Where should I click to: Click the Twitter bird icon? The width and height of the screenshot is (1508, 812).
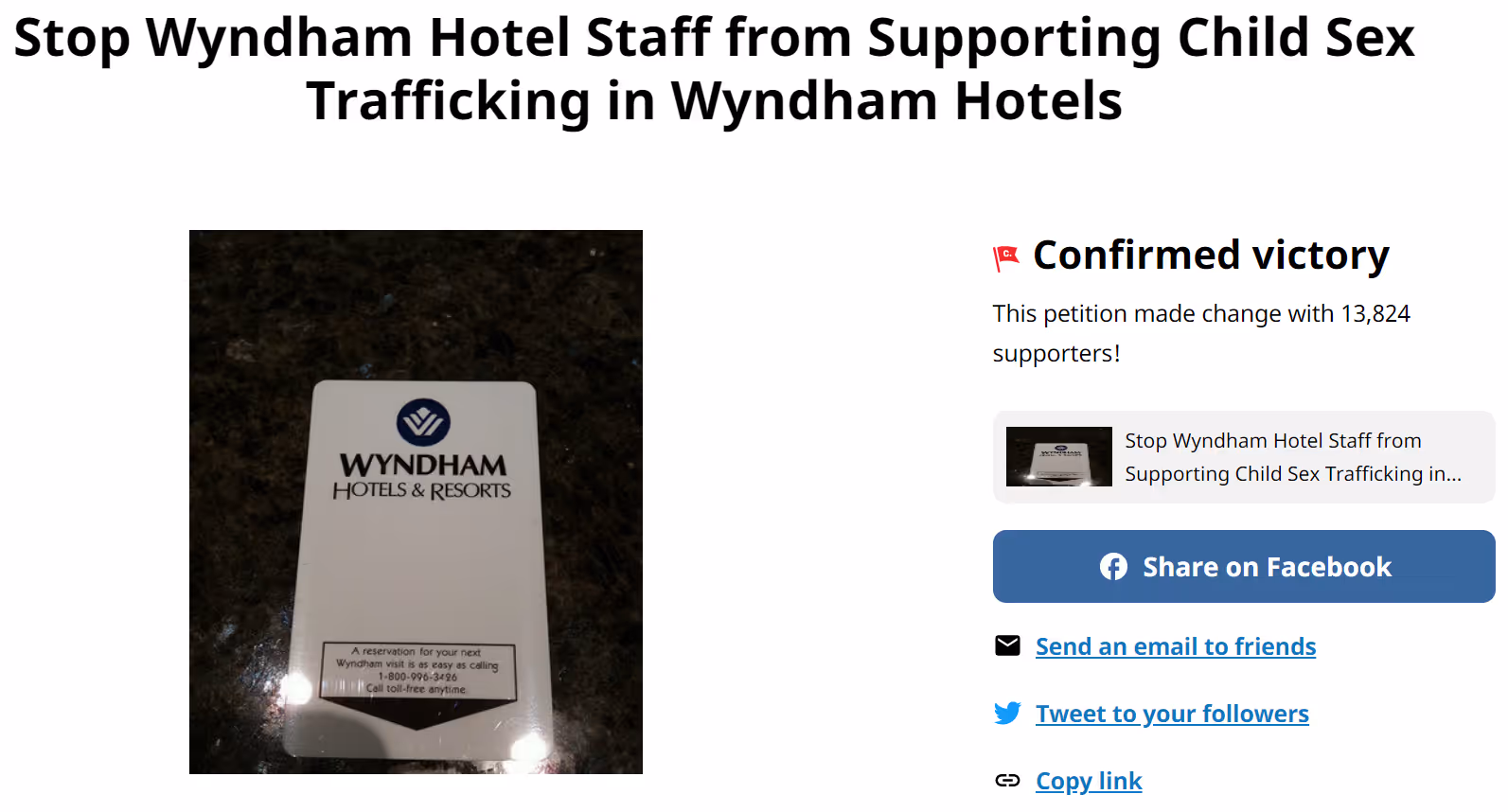(x=1008, y=713)
